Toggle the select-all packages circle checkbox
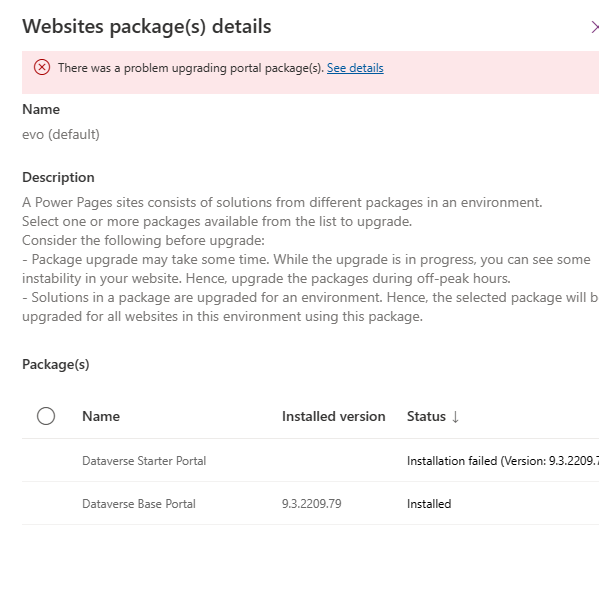The image size is (599, 598). pyautogui.click(x=46, y=416)
